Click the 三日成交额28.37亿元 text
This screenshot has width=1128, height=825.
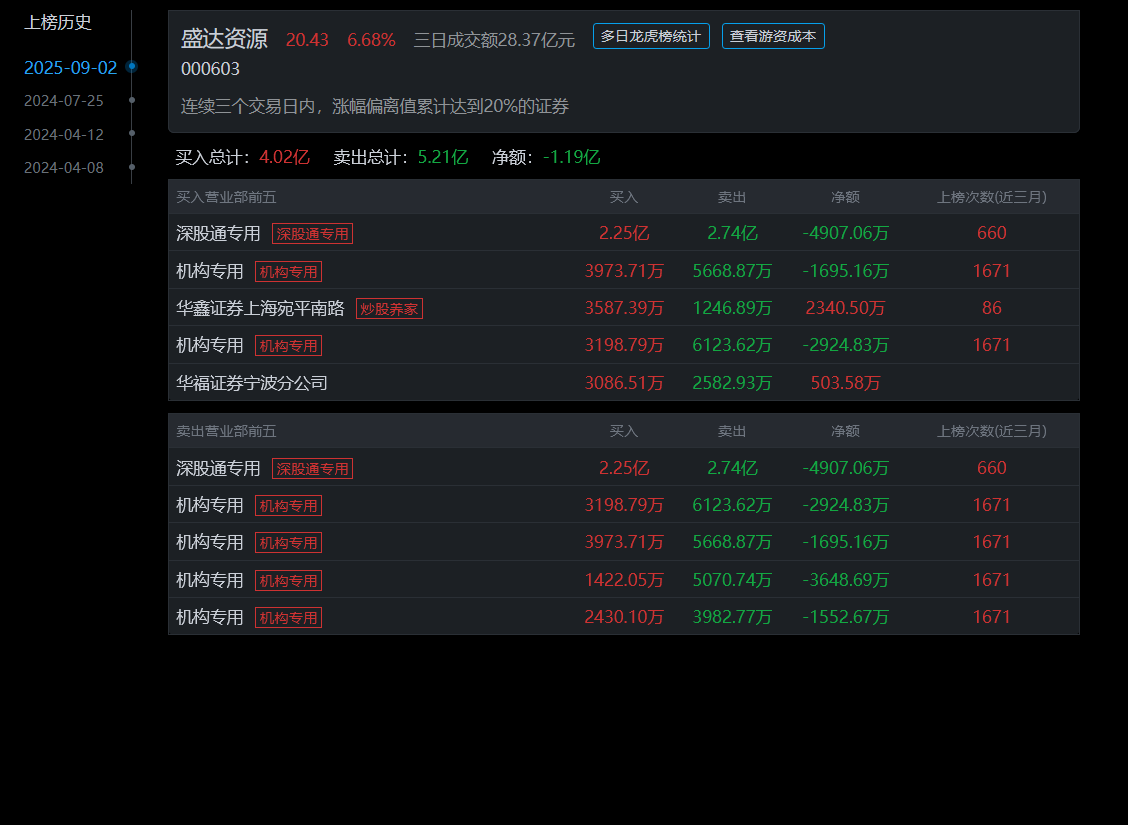tap(494, 40)
